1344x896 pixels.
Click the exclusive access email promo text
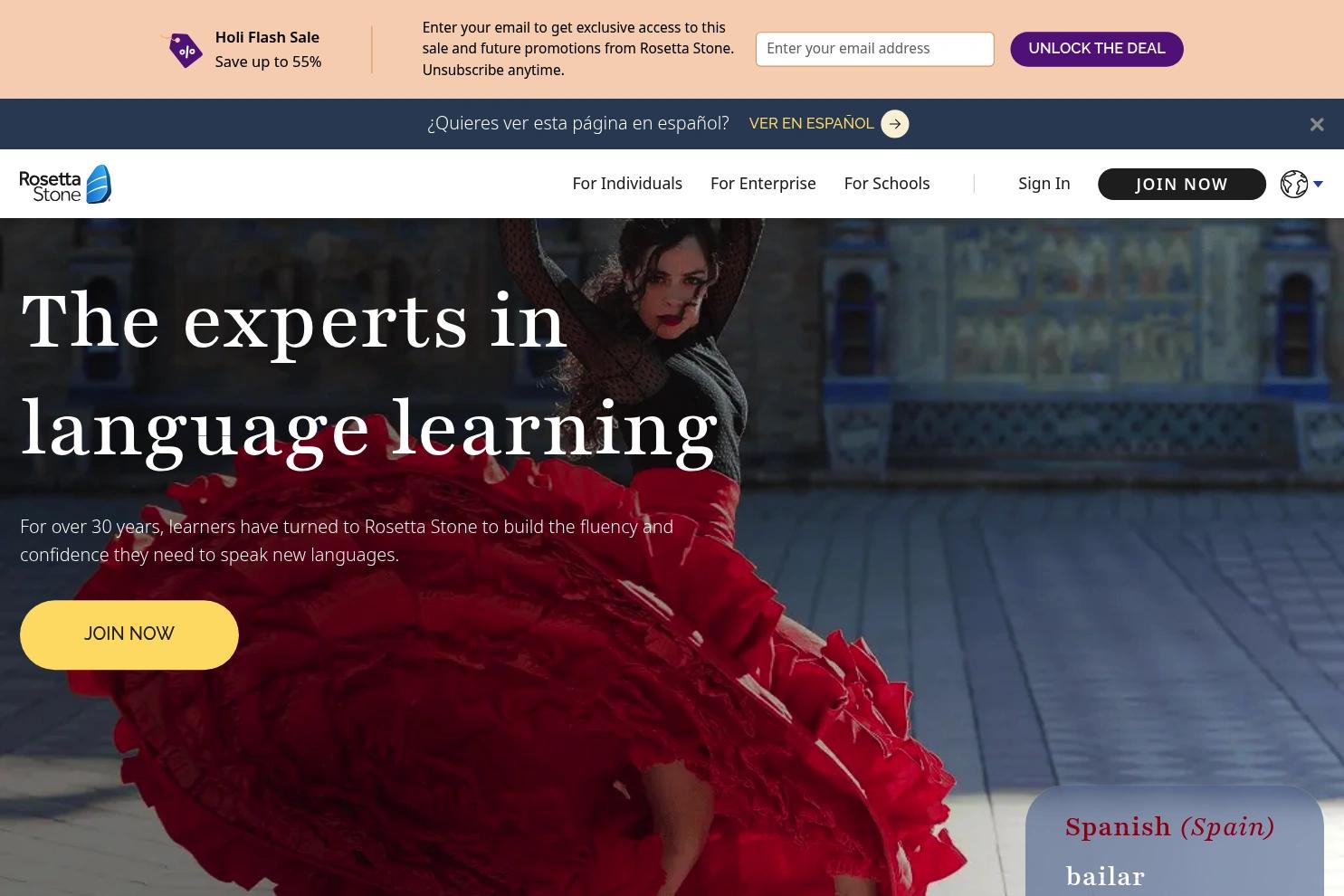click(x=578, y=49)
